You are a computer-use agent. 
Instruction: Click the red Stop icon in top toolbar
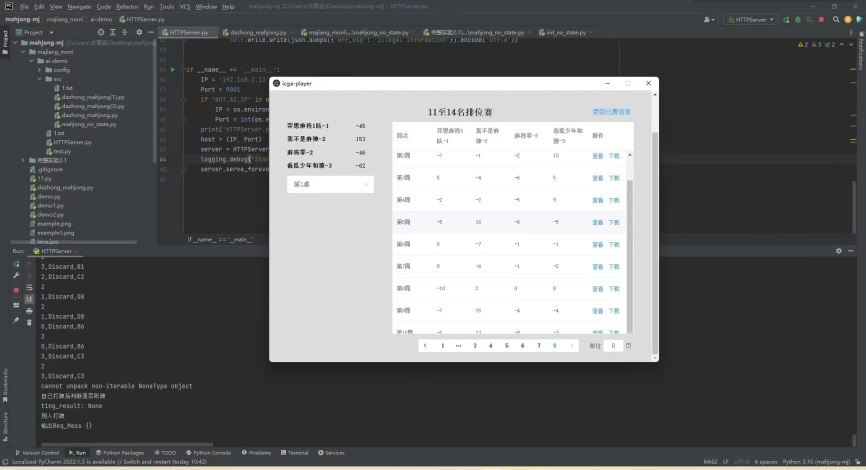tap(821, 19)
